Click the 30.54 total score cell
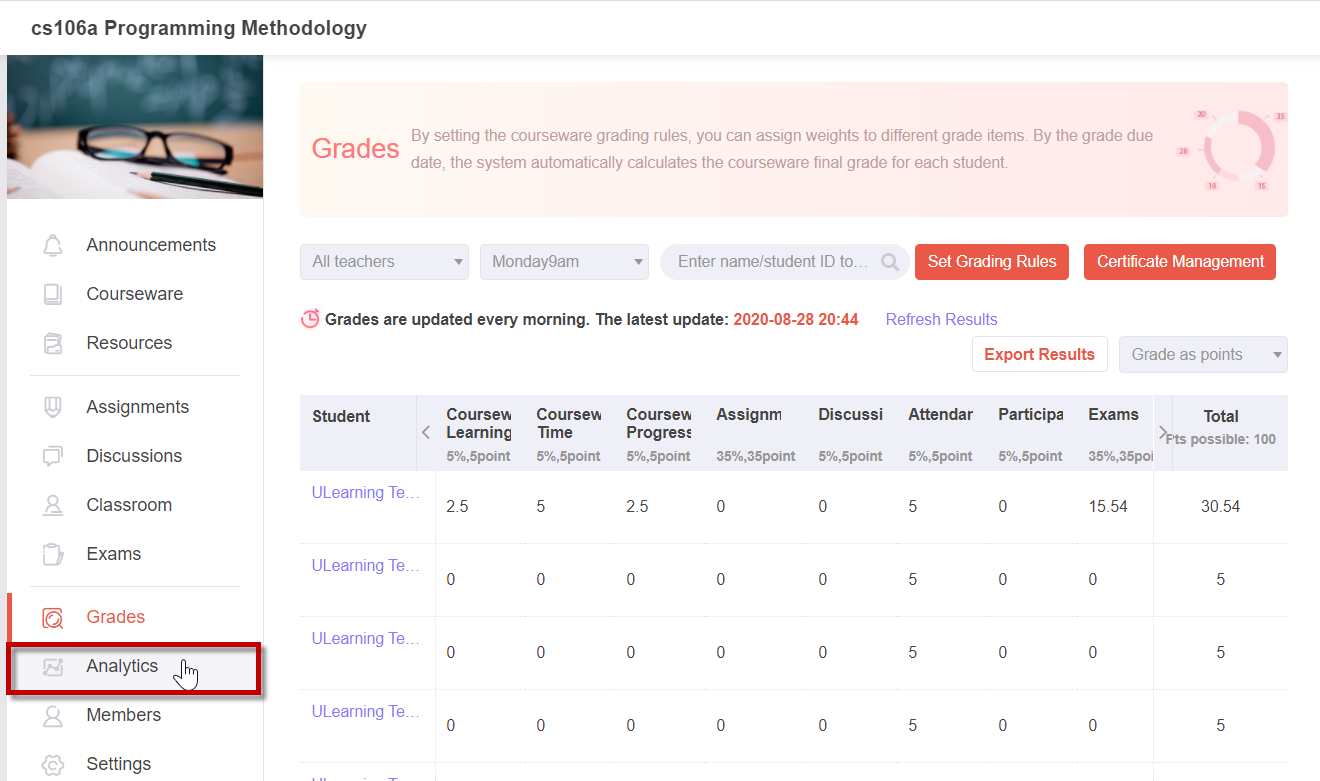This screenshot has height=781, width=1320. coord(1221,507)
